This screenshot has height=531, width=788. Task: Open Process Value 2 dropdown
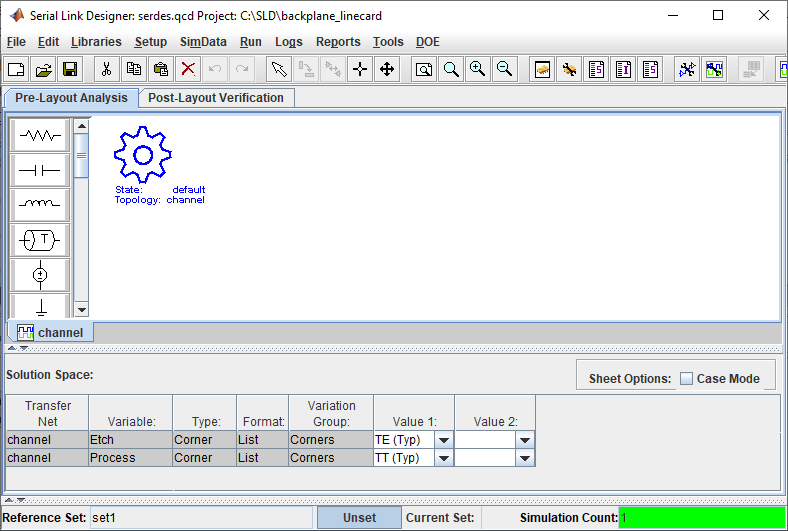525,458
